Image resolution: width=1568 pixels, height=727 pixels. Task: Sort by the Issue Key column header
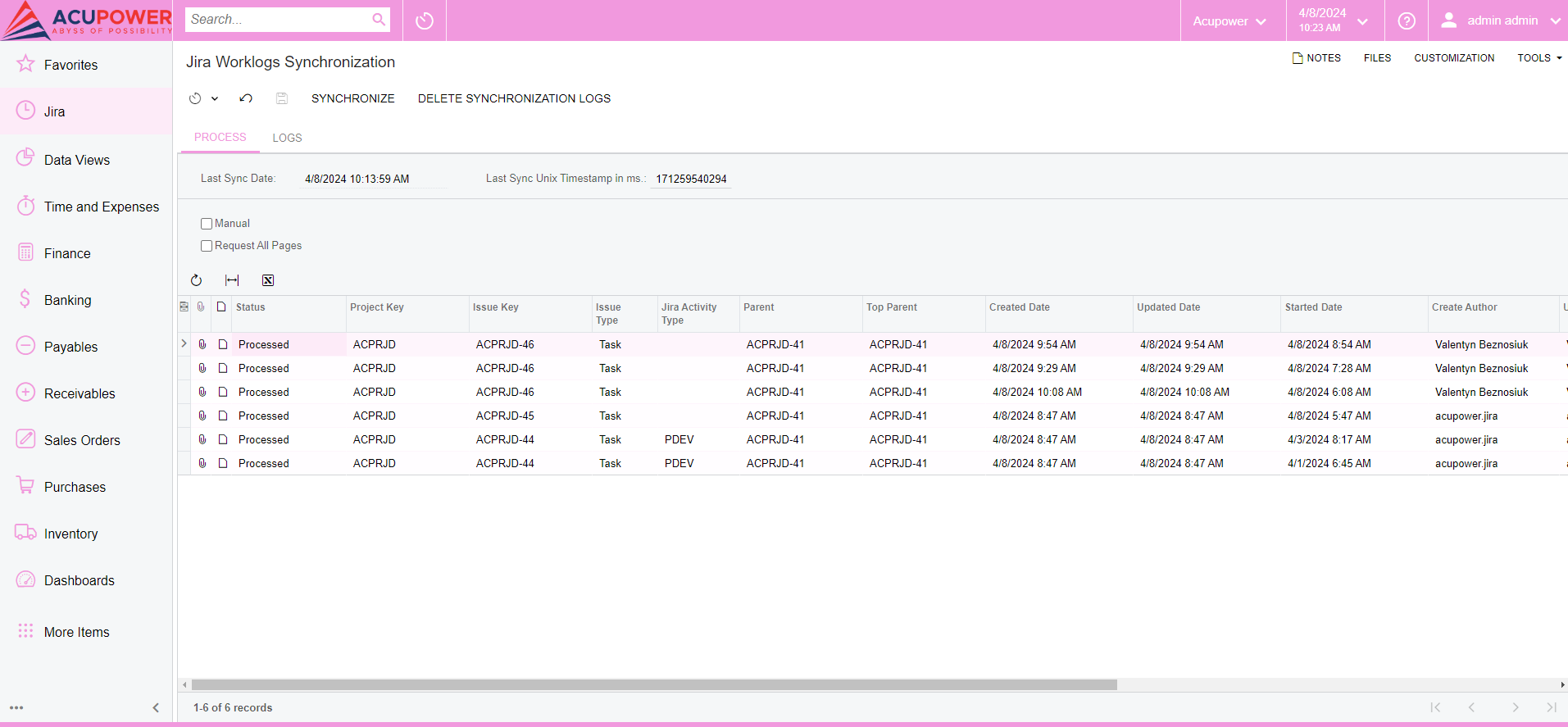point(529,314)
